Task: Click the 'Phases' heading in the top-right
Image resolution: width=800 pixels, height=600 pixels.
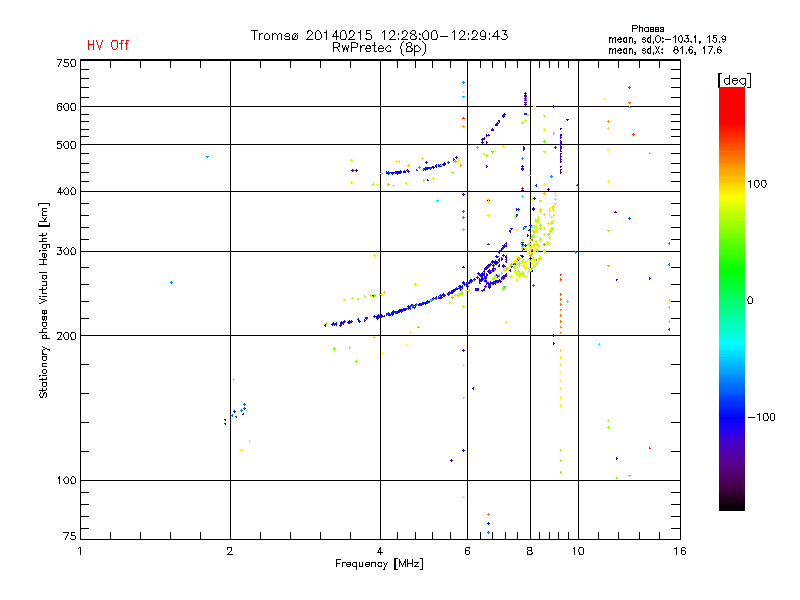Action: click(647, 29)
